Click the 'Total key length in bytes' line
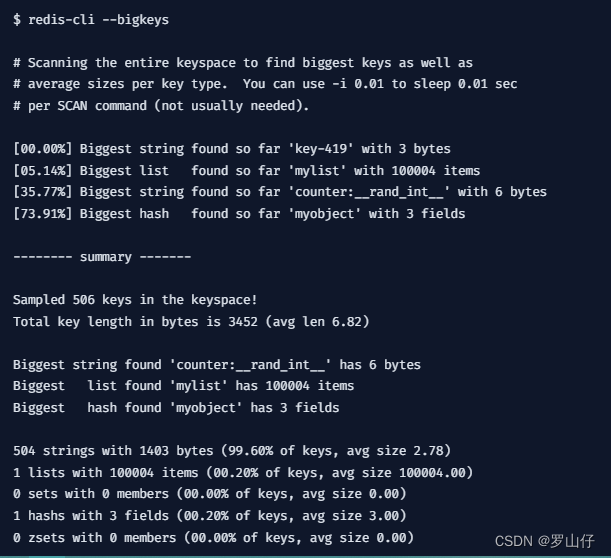 (x=191, y=322)
